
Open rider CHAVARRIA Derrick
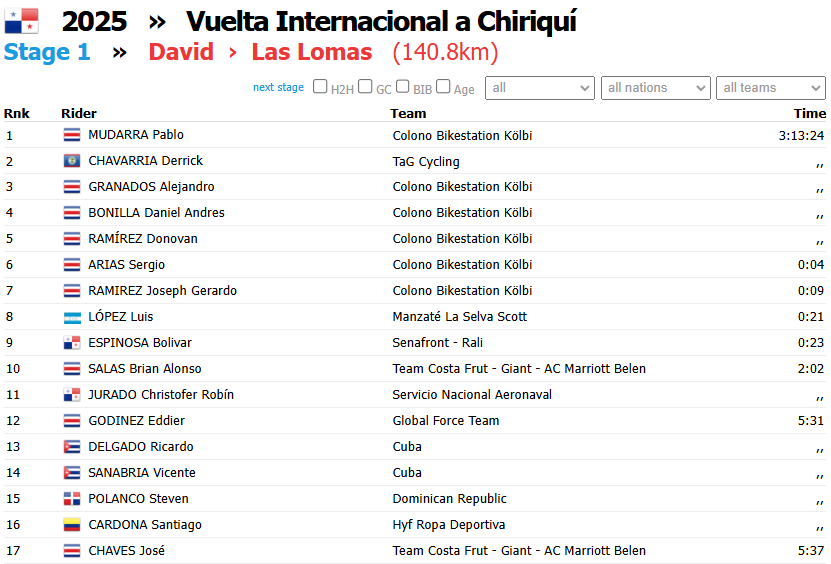coord(145,161)
